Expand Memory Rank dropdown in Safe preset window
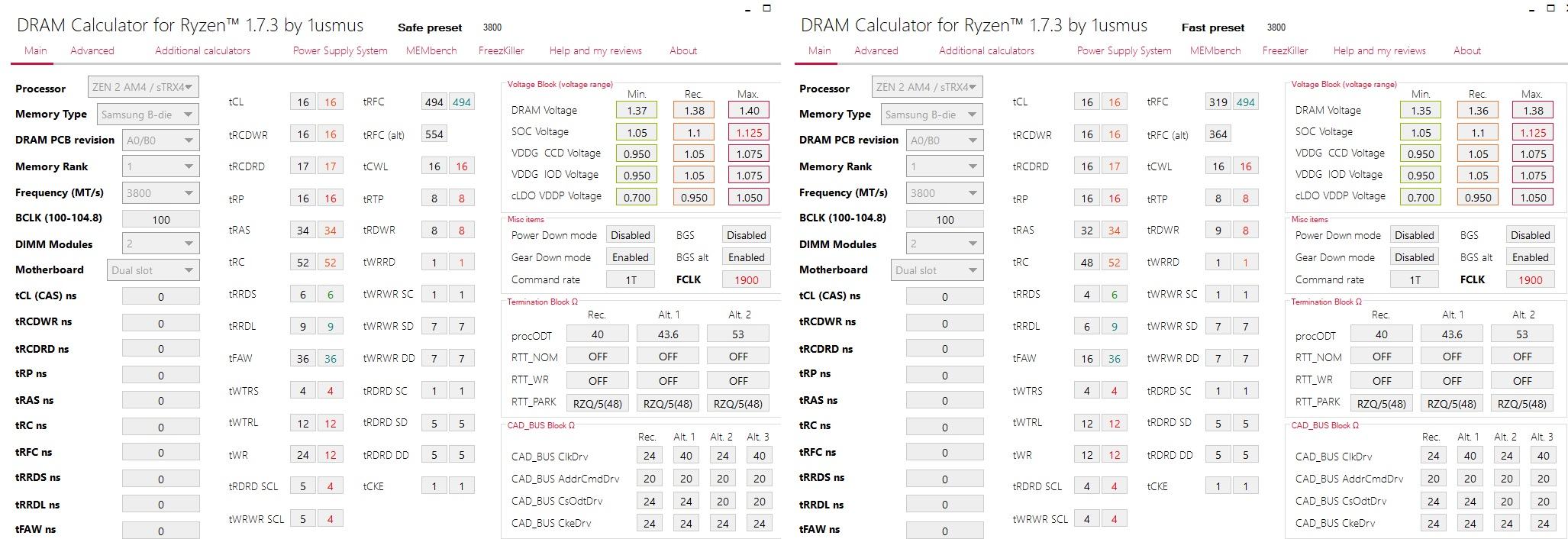This screenshot has height=539, width=1568. [x=160, y=166]
